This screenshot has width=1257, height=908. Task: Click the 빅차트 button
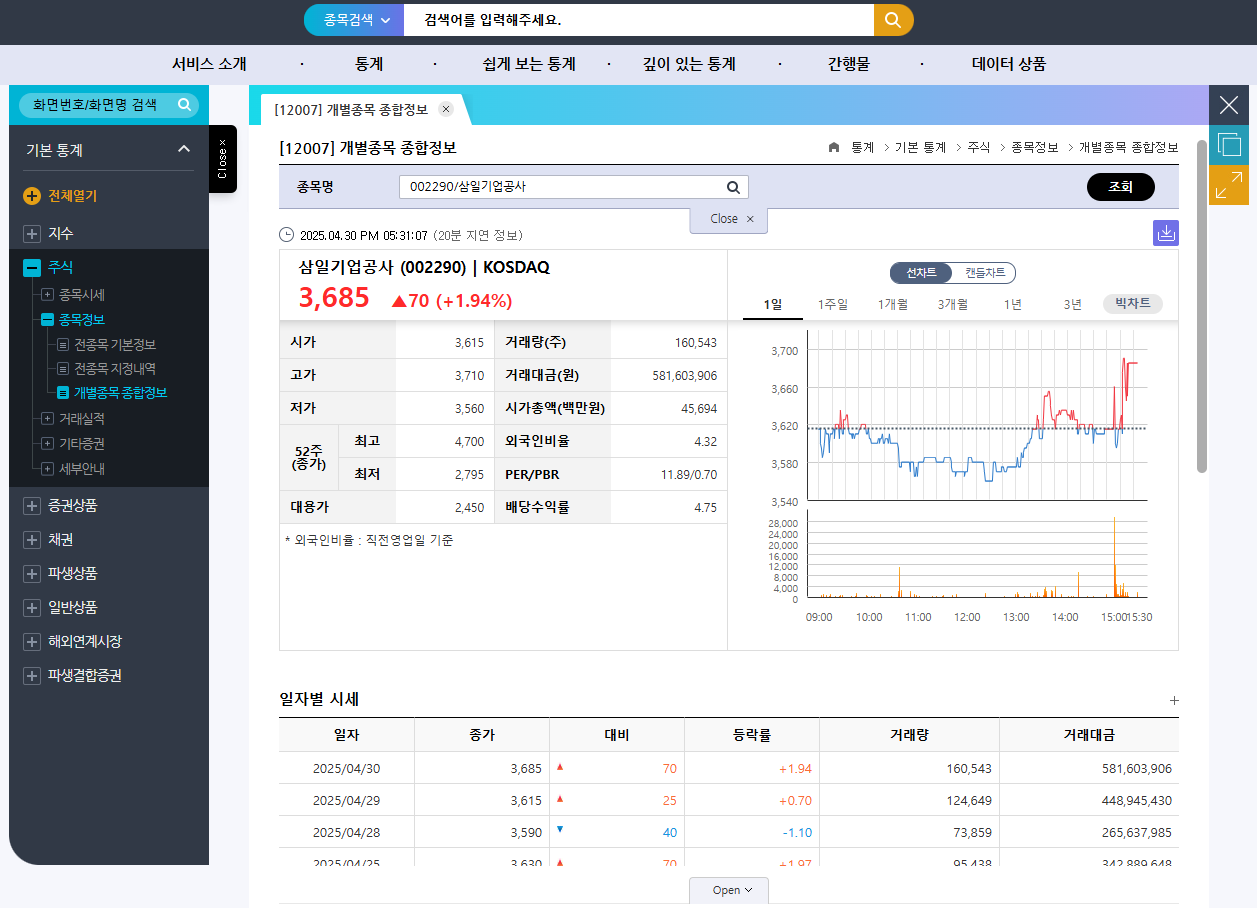coord(1133,304)
